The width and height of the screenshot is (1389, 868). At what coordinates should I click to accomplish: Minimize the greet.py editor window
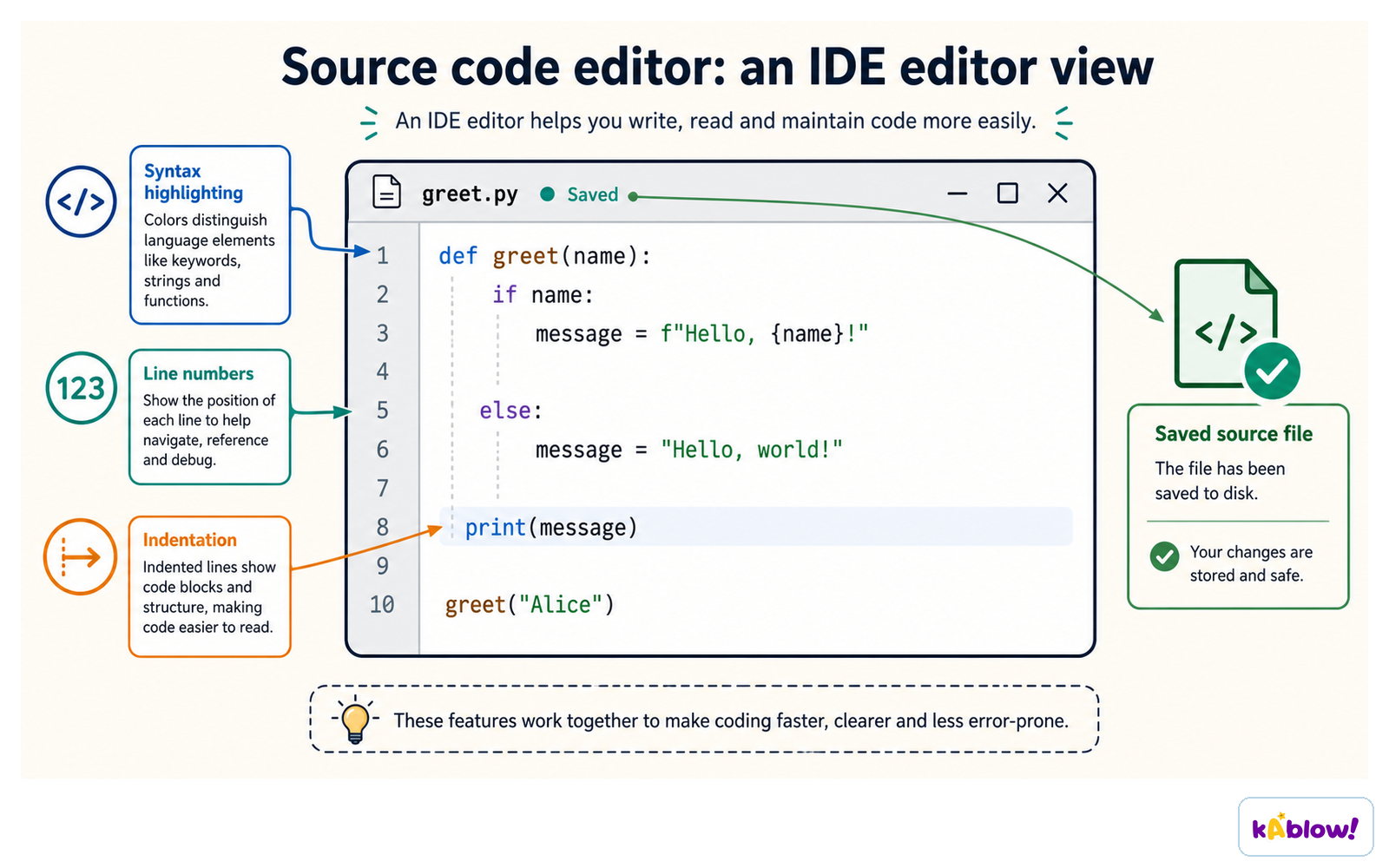(x=958, y=194)
